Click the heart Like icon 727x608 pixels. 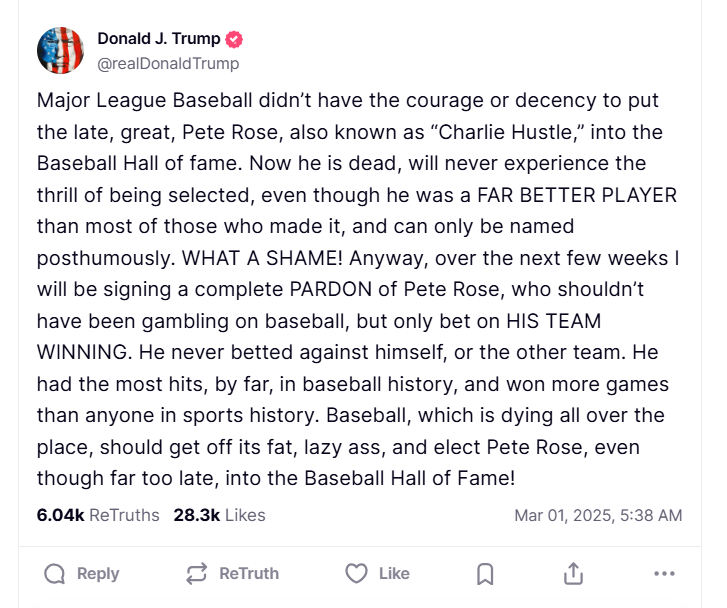(356, 574)
